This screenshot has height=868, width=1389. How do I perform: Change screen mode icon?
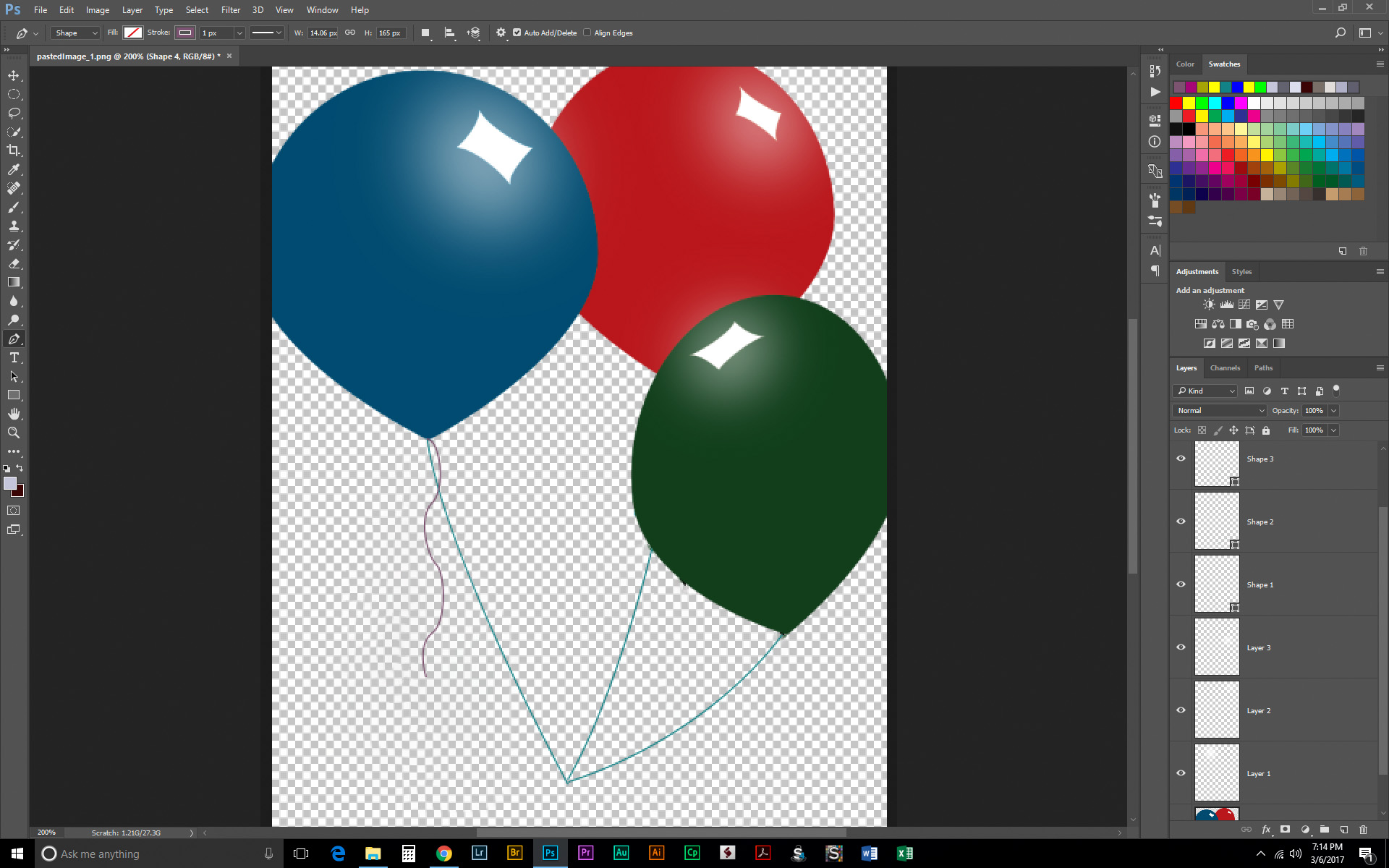[14, 529]
